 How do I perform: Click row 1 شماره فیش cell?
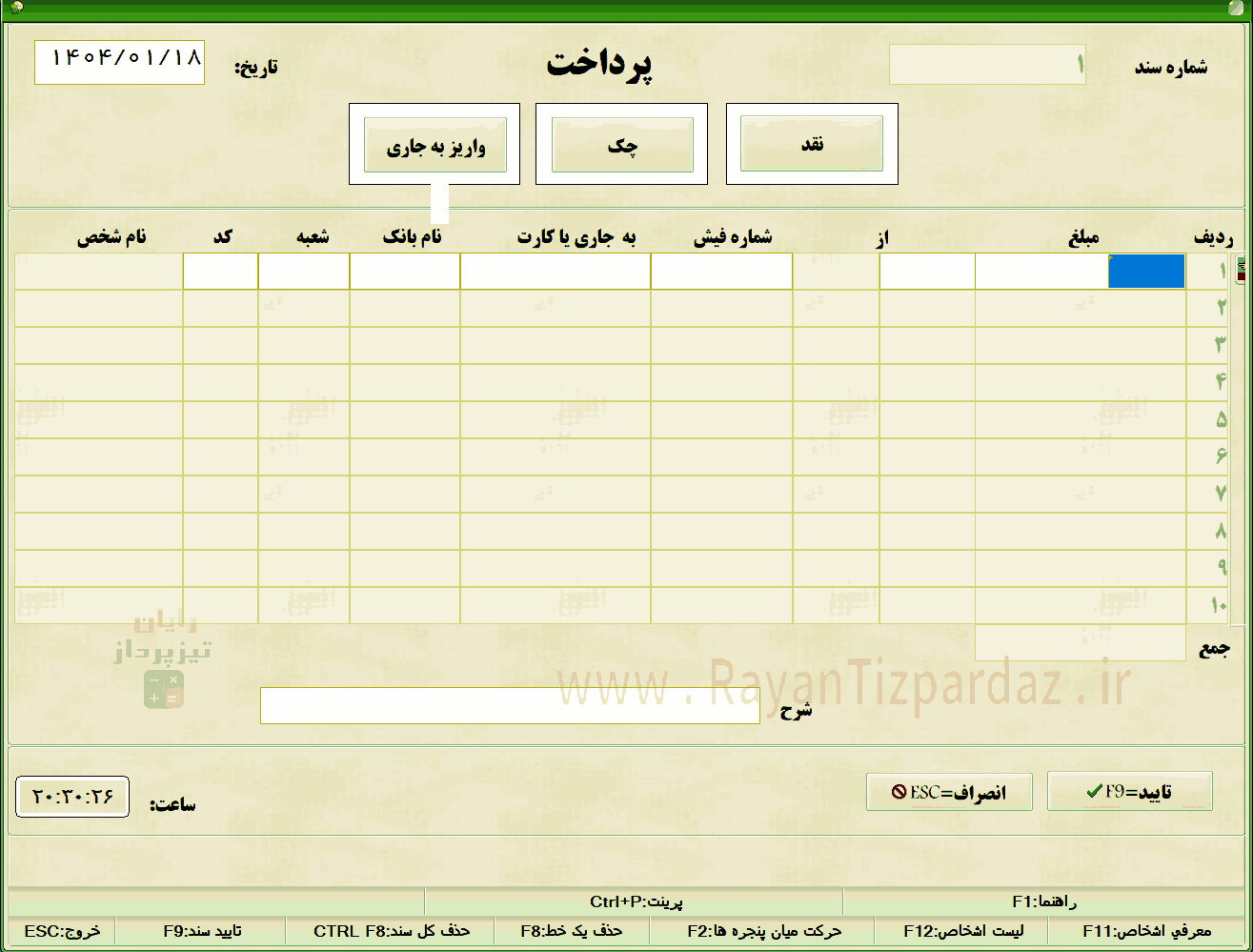(721, 271)
